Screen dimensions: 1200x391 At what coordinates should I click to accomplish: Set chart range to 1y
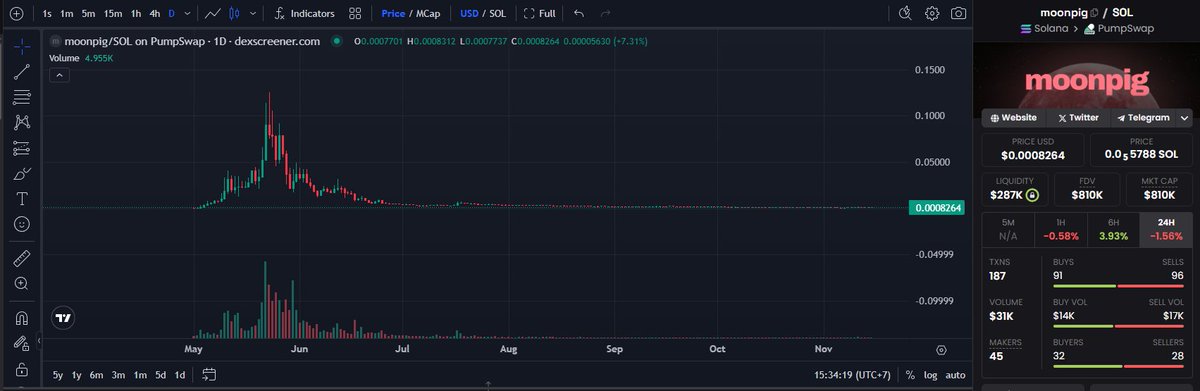[x=77, y=375]
